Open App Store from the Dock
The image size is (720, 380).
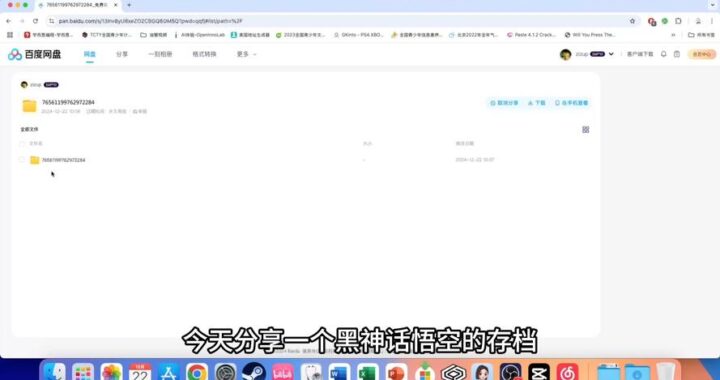click(x=169, y=372)
